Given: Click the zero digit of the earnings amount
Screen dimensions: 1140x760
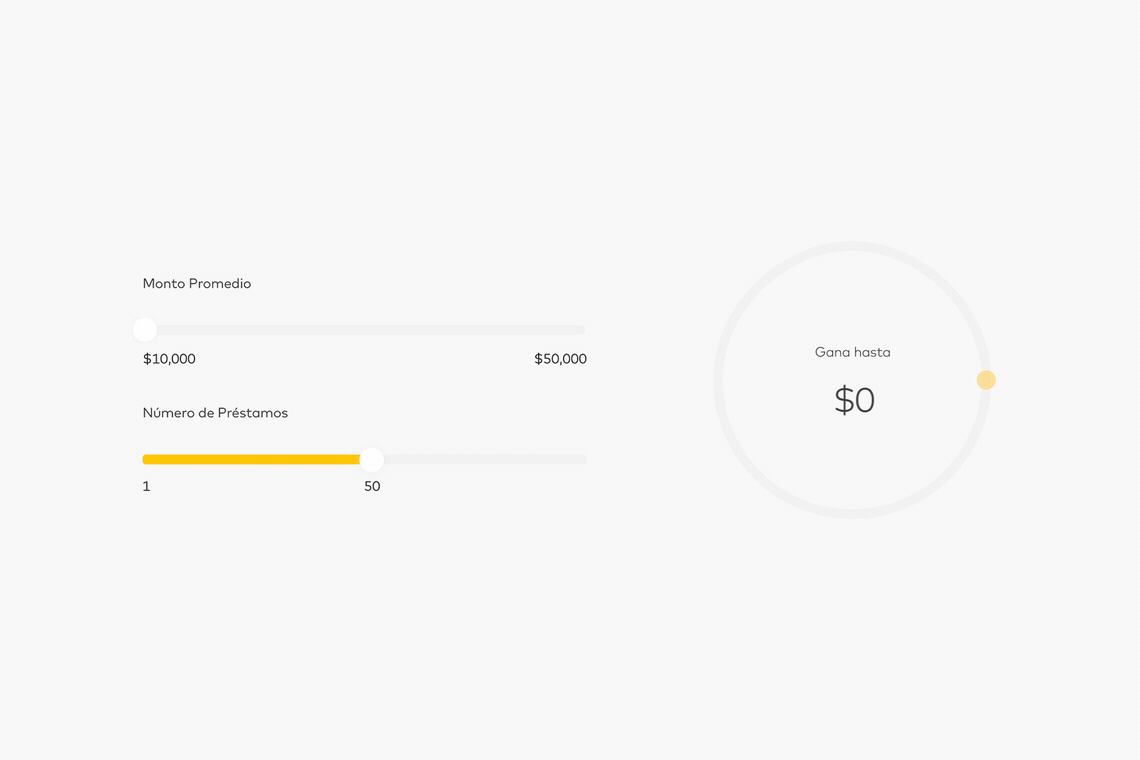Looking at the screenshot, I should pyautogui.click(x=865, y=401).
